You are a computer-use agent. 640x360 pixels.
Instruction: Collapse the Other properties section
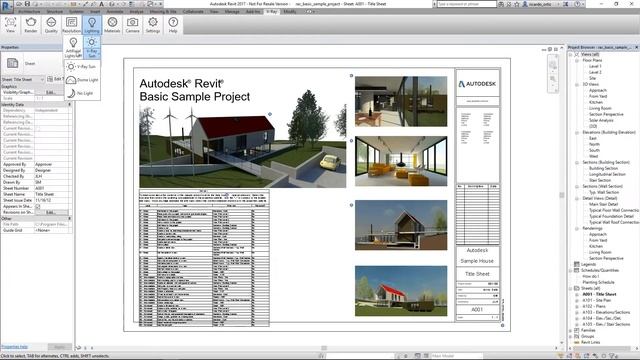click(x=69, y=218)
